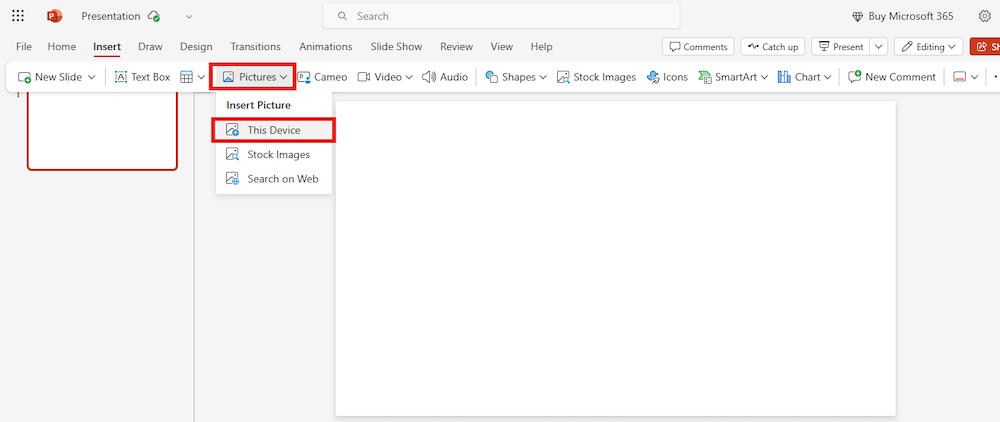Screen dimensions: 1000x422
Task: Click the Audio speaker button
Action: pyautogui.click(x=445, y=77)
